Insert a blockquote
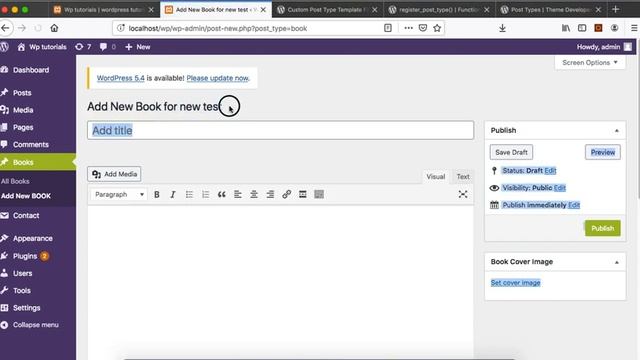Screen dimensions: 640x360 (222, 195)
